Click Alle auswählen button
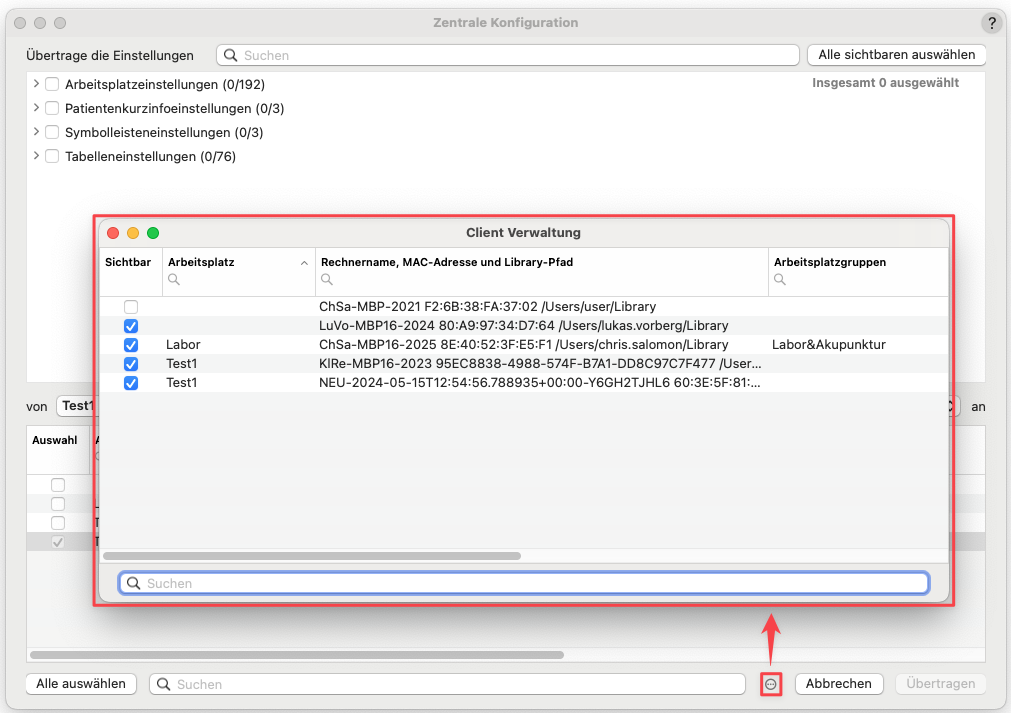This screenshot has width=1011, height=713. pos(81,683)
